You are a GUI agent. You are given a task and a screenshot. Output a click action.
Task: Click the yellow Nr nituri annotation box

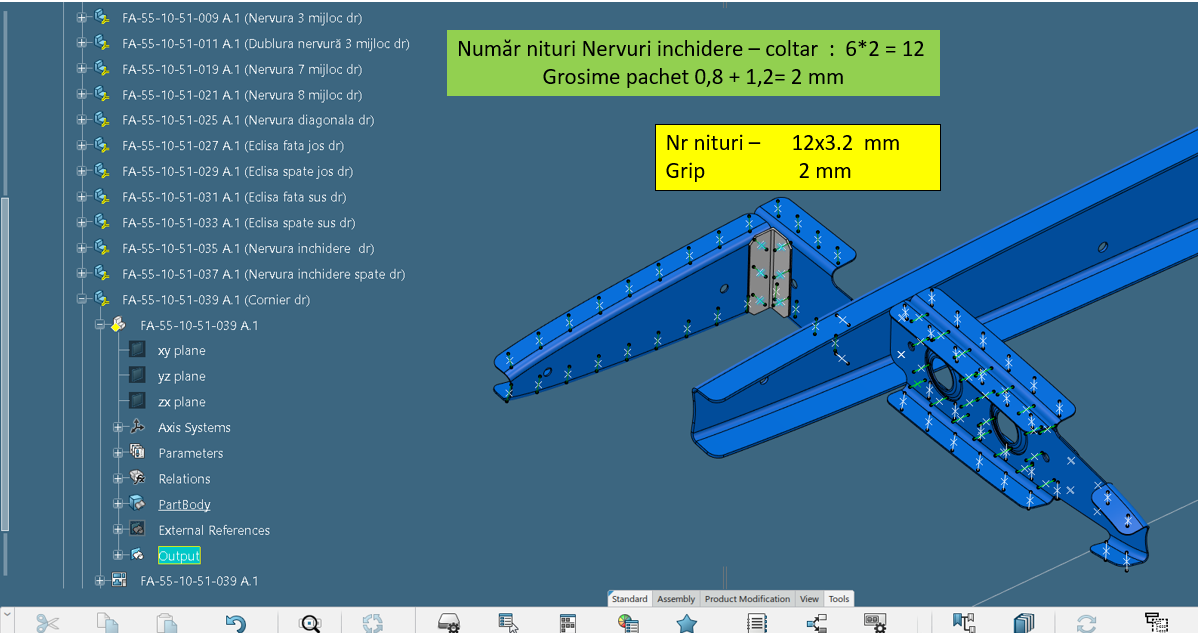coord(797,157)
